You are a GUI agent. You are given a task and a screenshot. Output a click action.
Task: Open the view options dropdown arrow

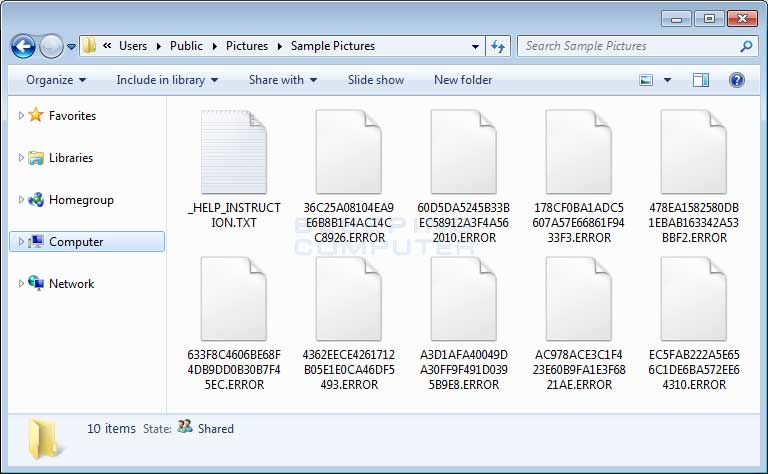tap(667, 80)
